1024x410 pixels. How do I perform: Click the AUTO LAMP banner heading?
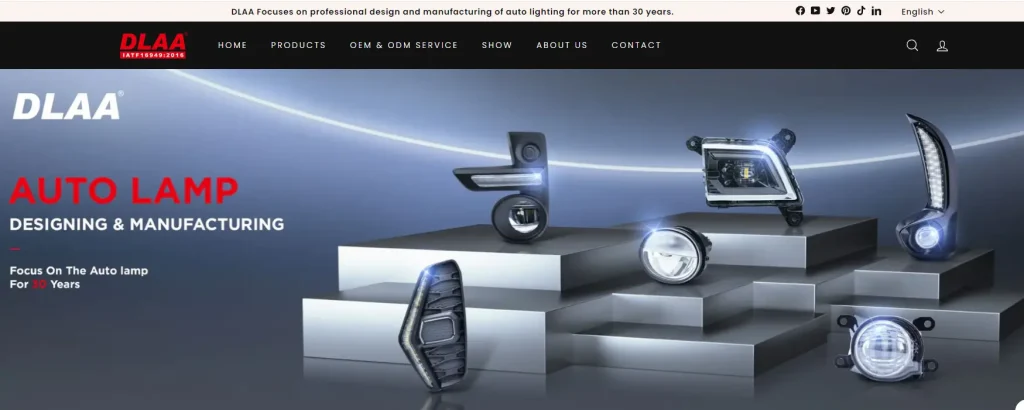tap(124, 191)
